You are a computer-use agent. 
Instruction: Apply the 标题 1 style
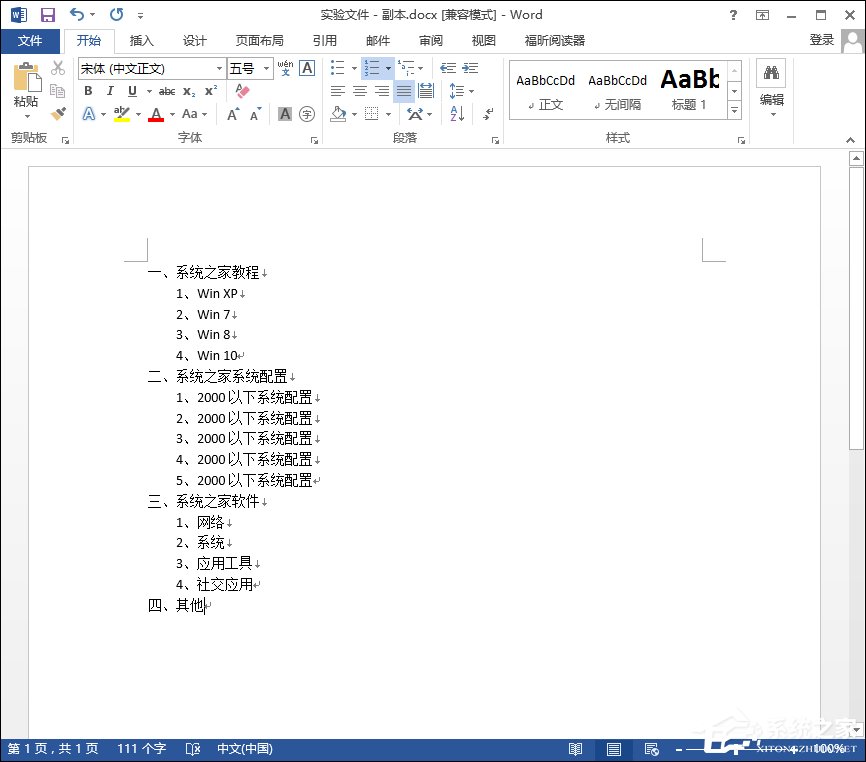coord(690,89)
